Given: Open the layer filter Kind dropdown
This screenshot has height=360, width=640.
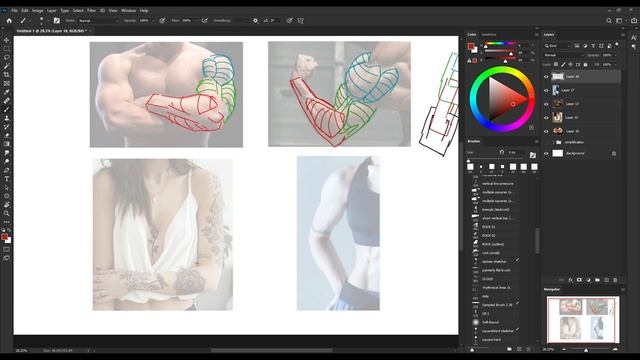Looking at the screenshot, I should coord(558,46).
